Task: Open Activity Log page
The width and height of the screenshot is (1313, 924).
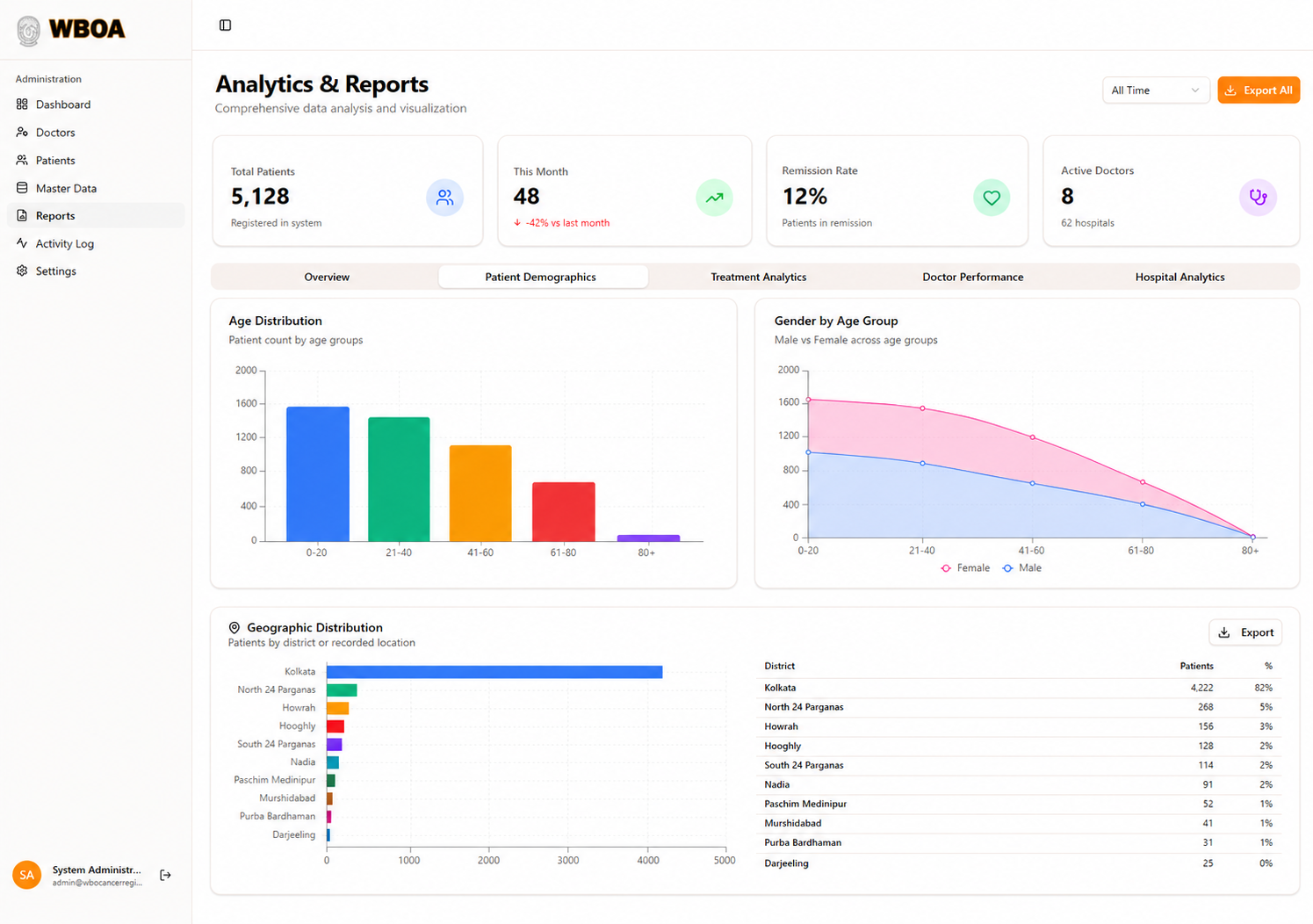Action: click(x=97, y=243)
